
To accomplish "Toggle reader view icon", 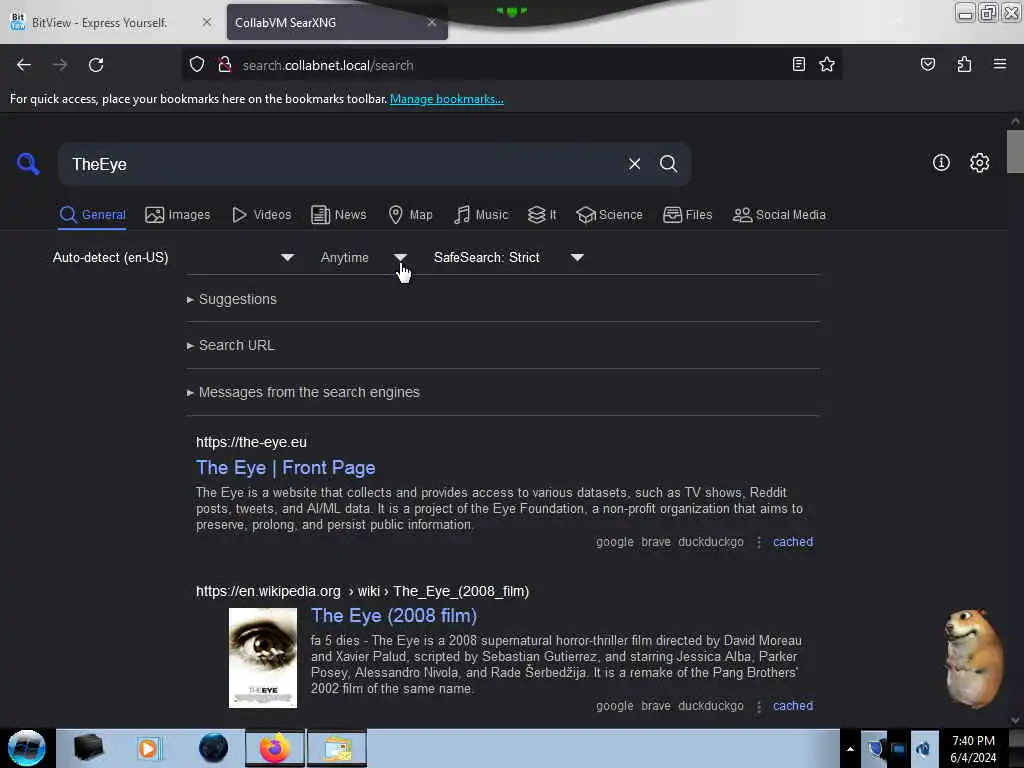I will click(x=798, y=64).
